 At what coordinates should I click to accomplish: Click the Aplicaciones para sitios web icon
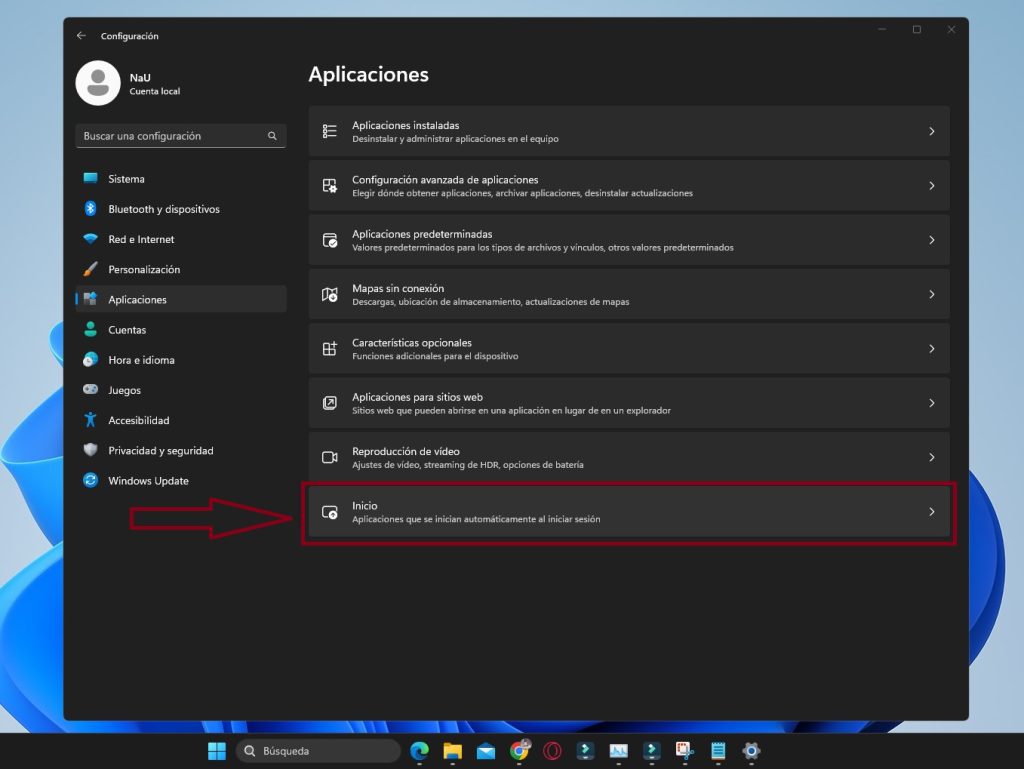(329, 402)
